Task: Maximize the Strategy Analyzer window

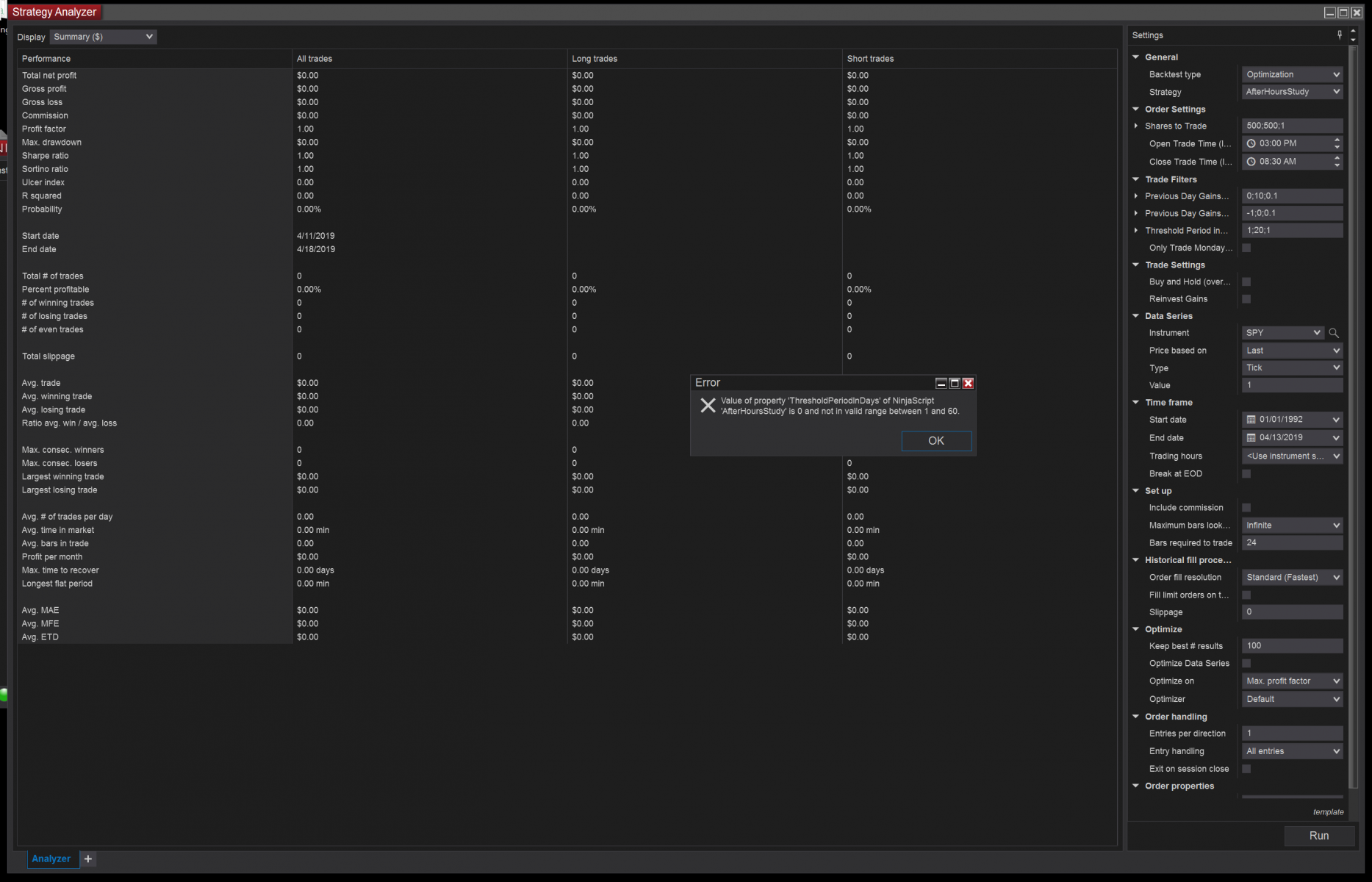Action: [1343, 12]
